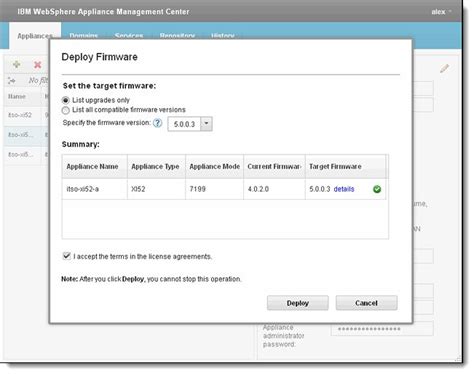Click the Appliance Type column header
The image size is (474, 374).
coord(156,166)
